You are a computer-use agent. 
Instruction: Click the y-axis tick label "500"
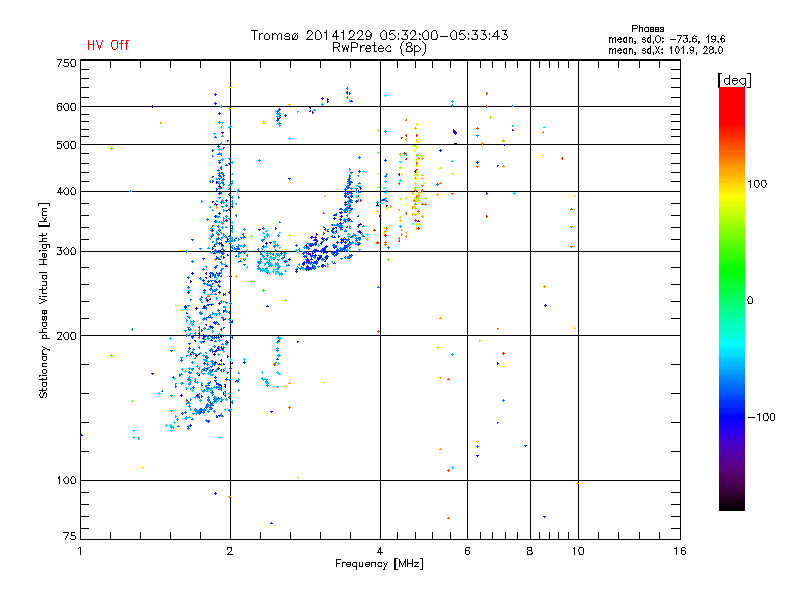66,145
